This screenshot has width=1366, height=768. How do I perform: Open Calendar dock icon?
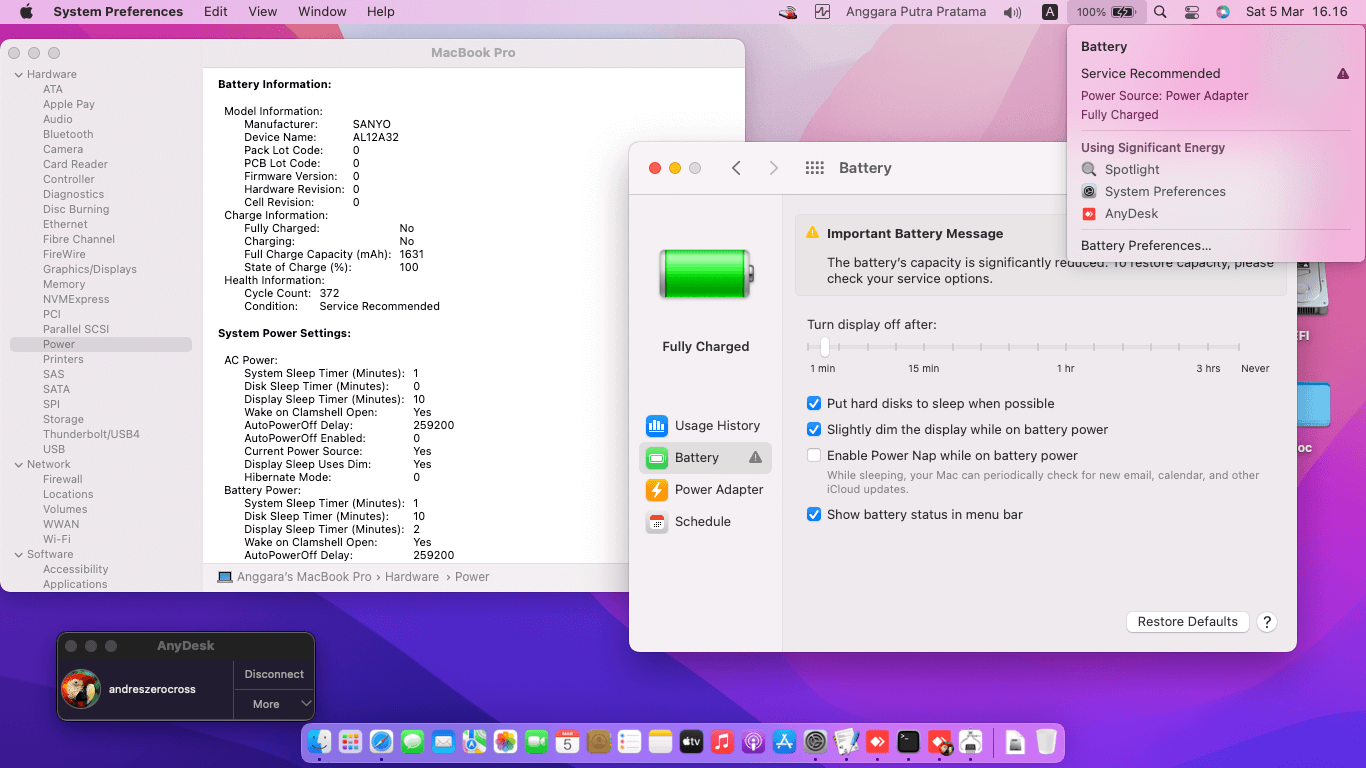pos(567,741)
